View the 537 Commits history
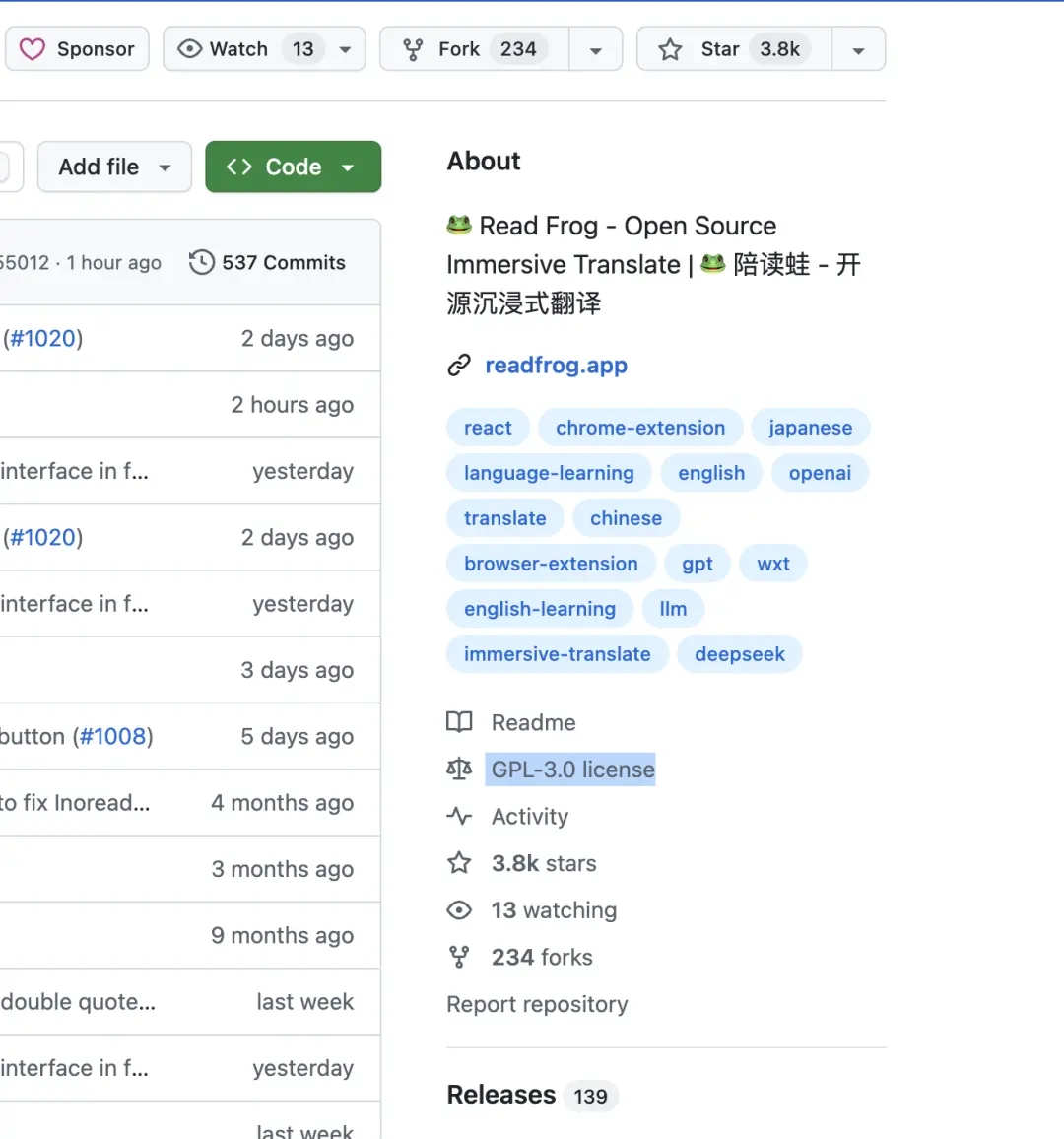The height and width of the screenshot is (1139, 1064). point(283,263)
